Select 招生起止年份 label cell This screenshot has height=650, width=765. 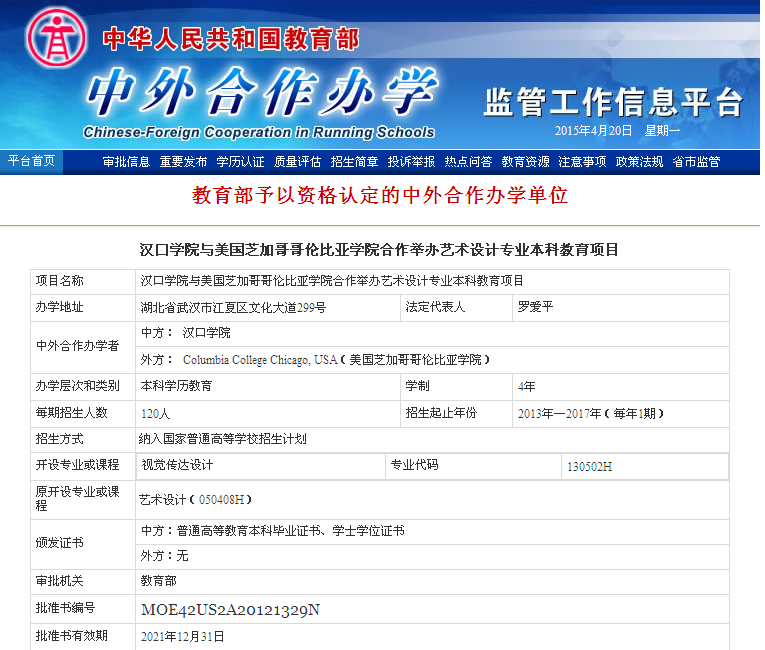(x=456, y=413)
